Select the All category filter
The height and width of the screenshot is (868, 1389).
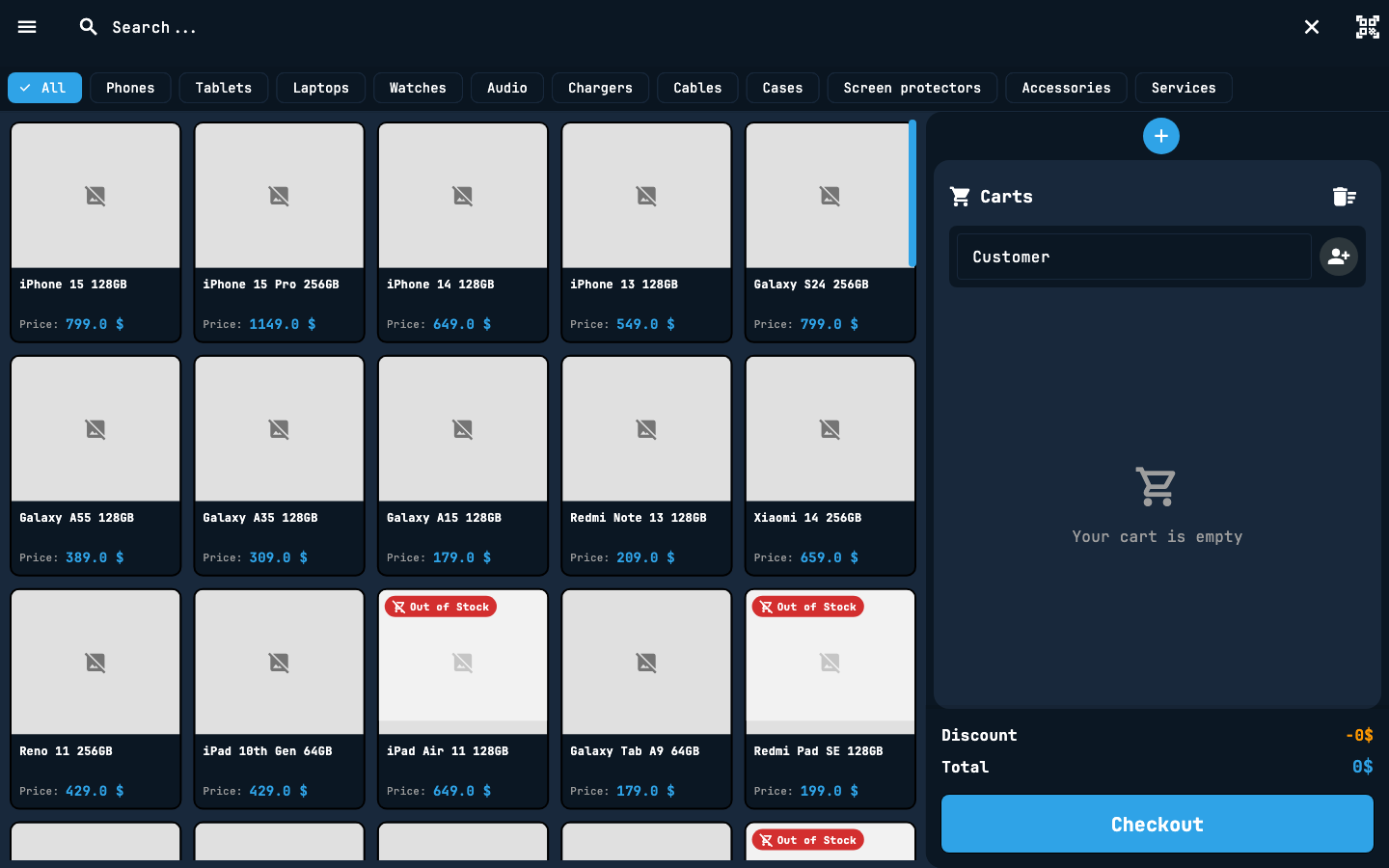click(x=44, y=88)
